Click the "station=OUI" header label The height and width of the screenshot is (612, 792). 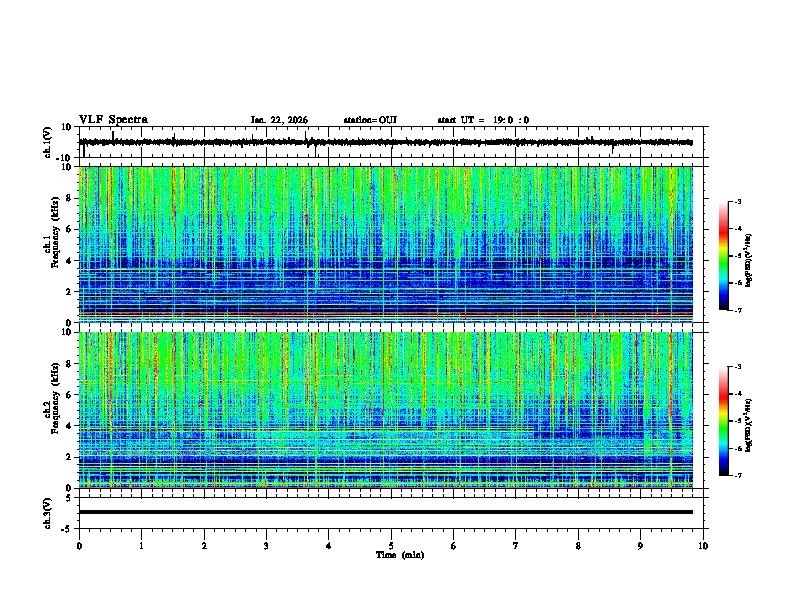(370, 120)
